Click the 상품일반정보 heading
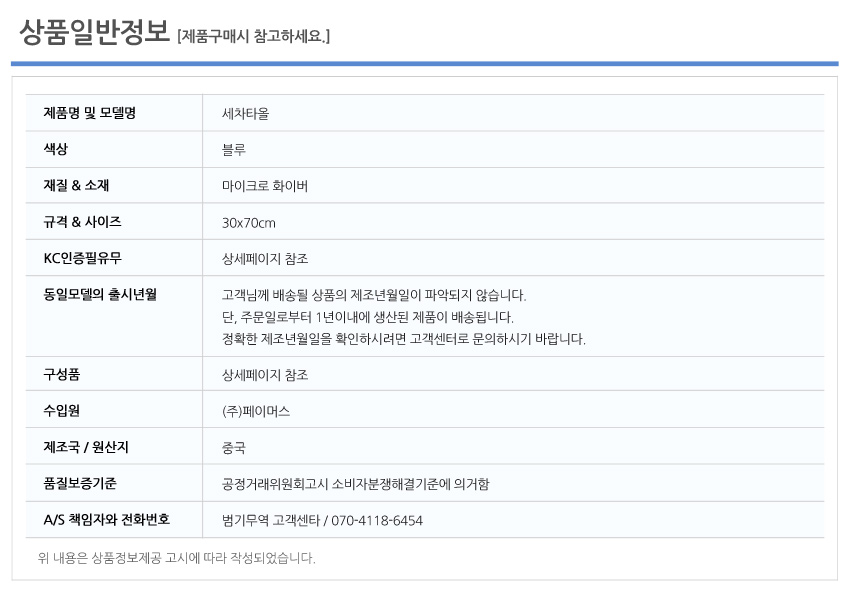Image resolution: width=850 pixels, height=596 pixels. click(x=94, y=32)
